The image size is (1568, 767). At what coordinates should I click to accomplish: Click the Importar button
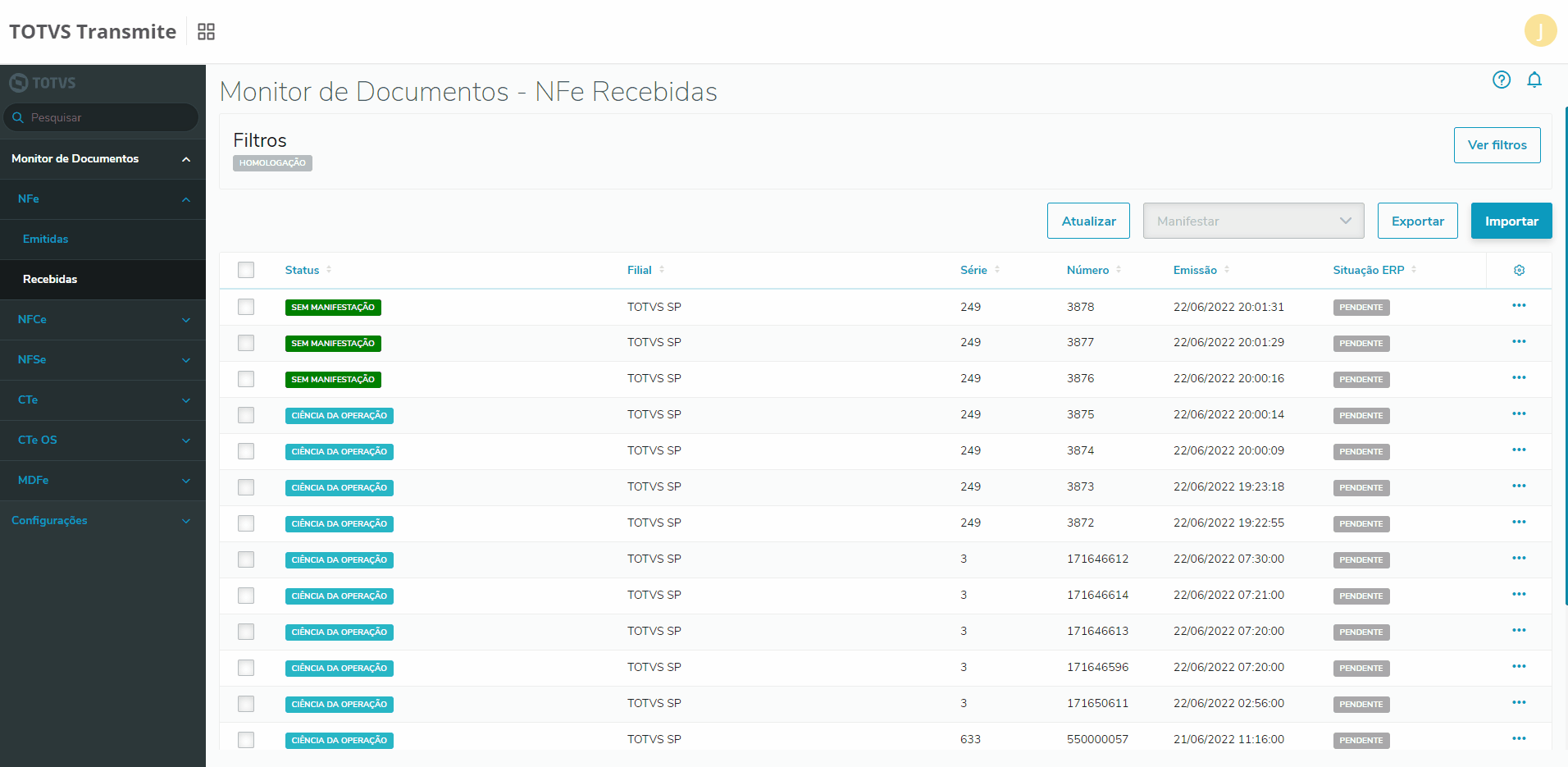coord(1511,221)
